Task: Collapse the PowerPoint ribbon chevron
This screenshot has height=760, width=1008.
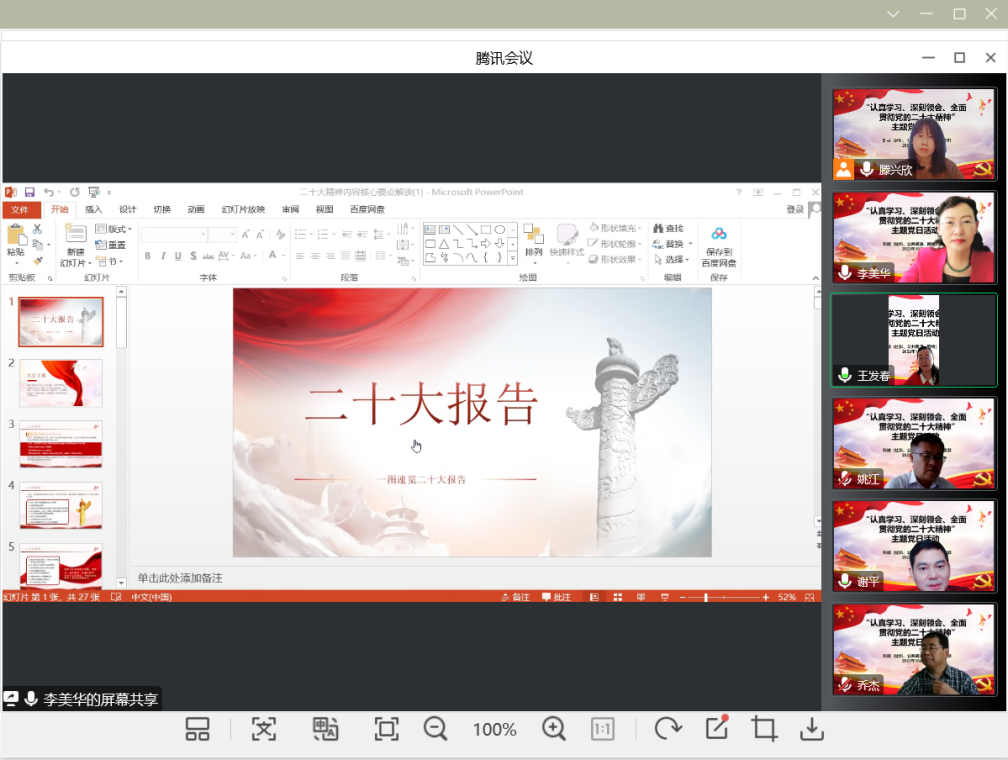Action: point(815,278)
